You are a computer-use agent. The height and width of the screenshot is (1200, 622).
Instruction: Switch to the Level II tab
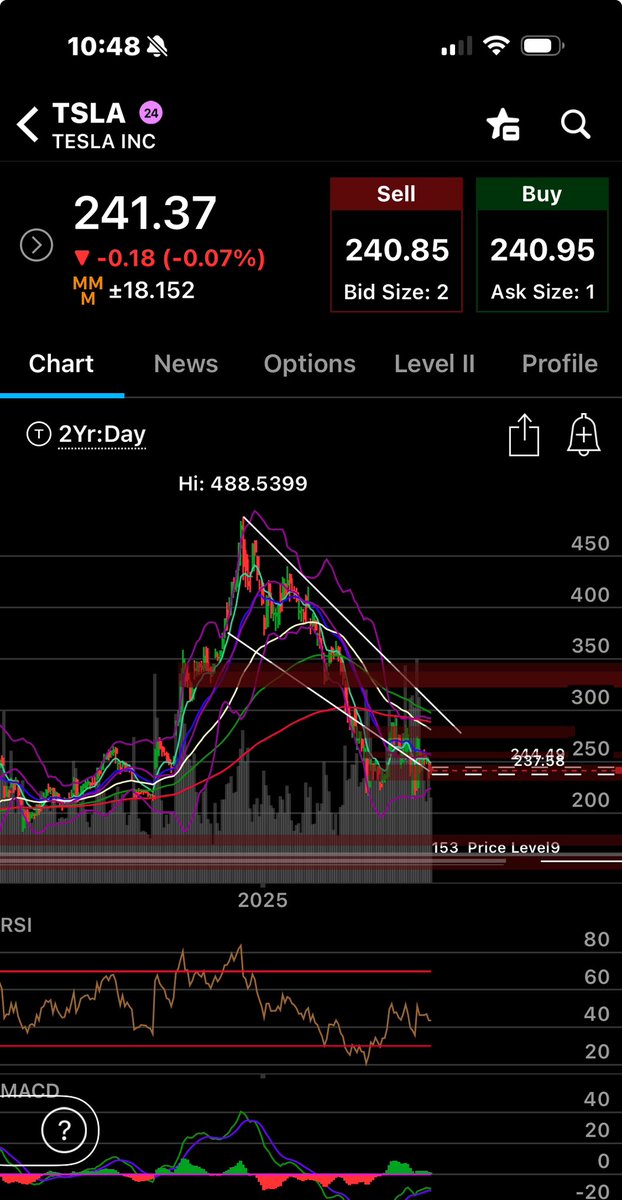tap(435, 364)
